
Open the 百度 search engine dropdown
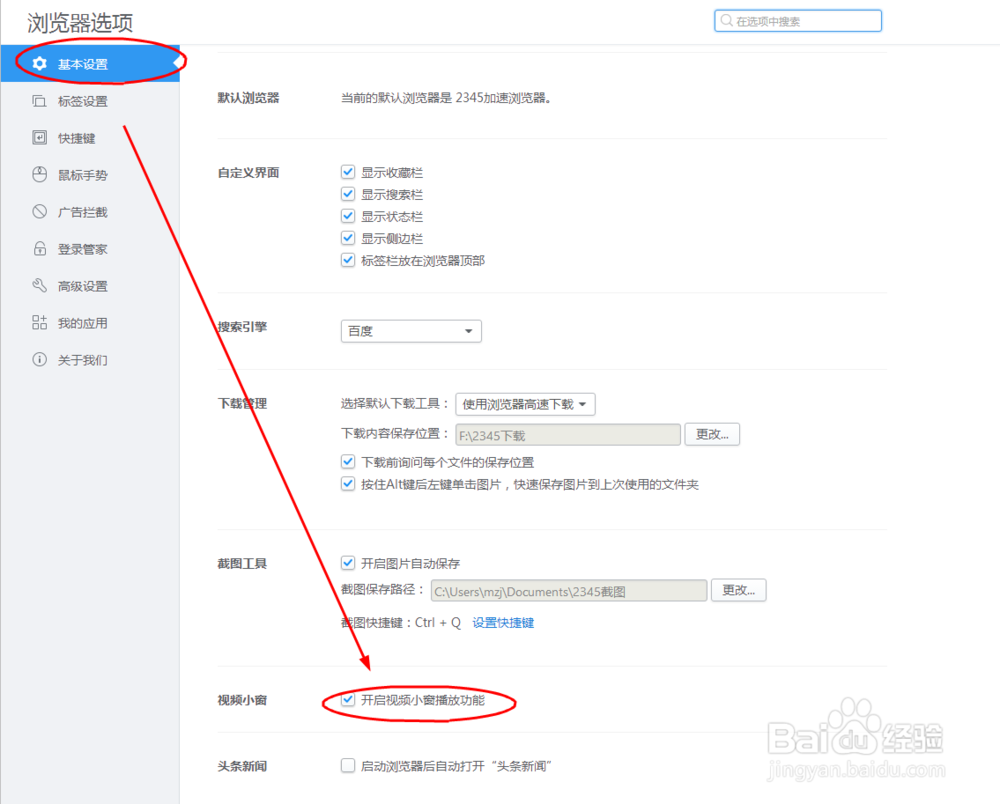click(x=411, y=331)
